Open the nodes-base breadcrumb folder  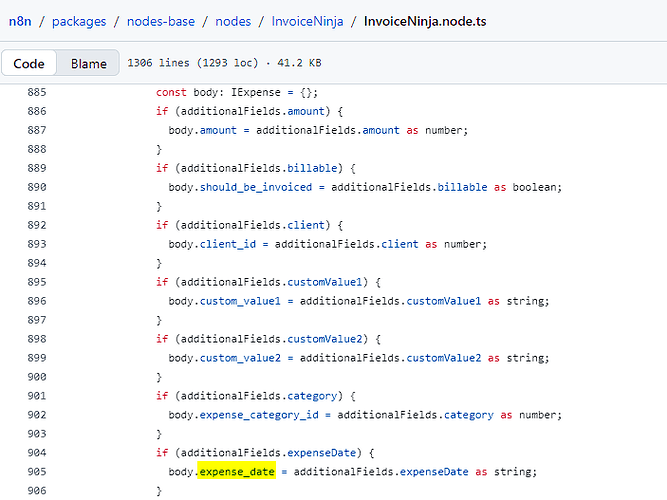click(x=169, y=20)
